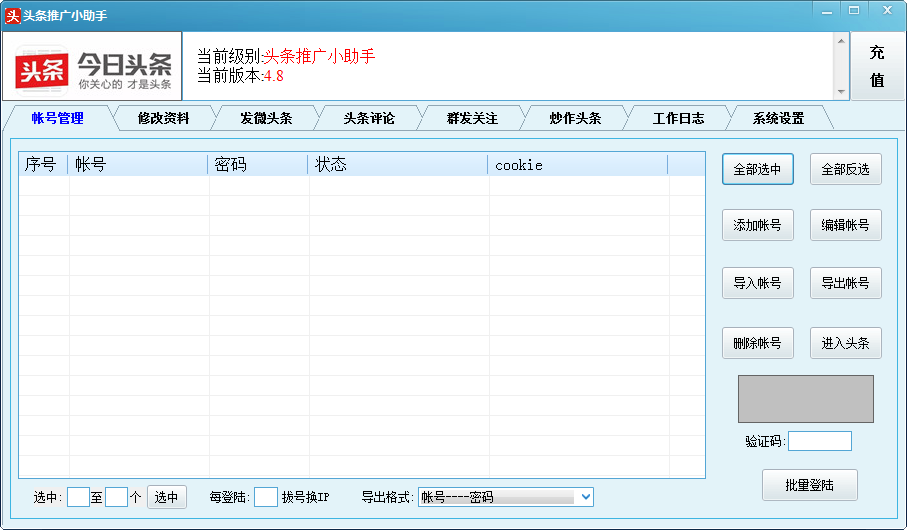Viewport: 907px width, 530px height.
Task: Click the 密码 column header
Action: point(257,165)
